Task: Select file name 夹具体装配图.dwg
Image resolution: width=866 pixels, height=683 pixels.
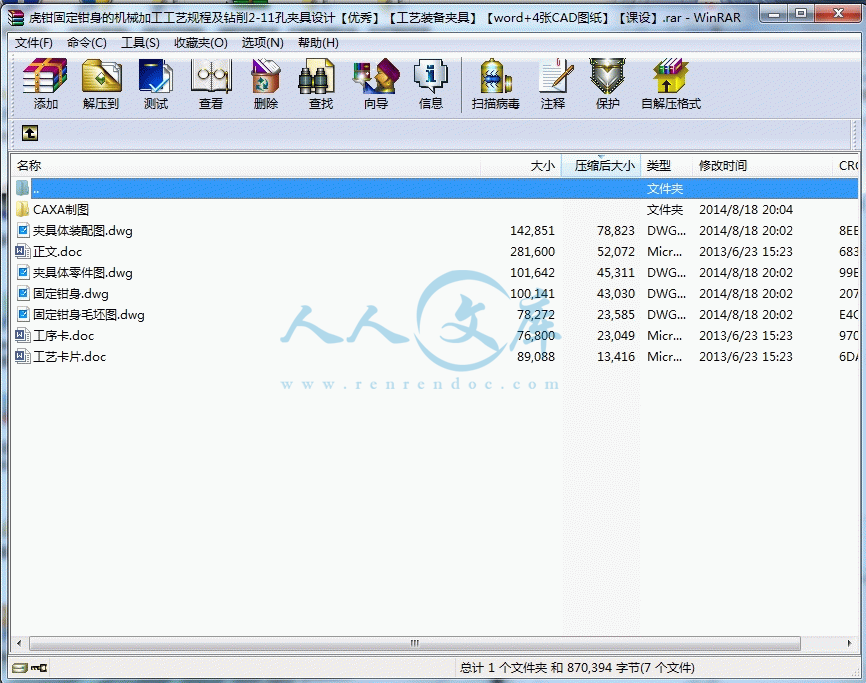Action: (x=83, y=230)
